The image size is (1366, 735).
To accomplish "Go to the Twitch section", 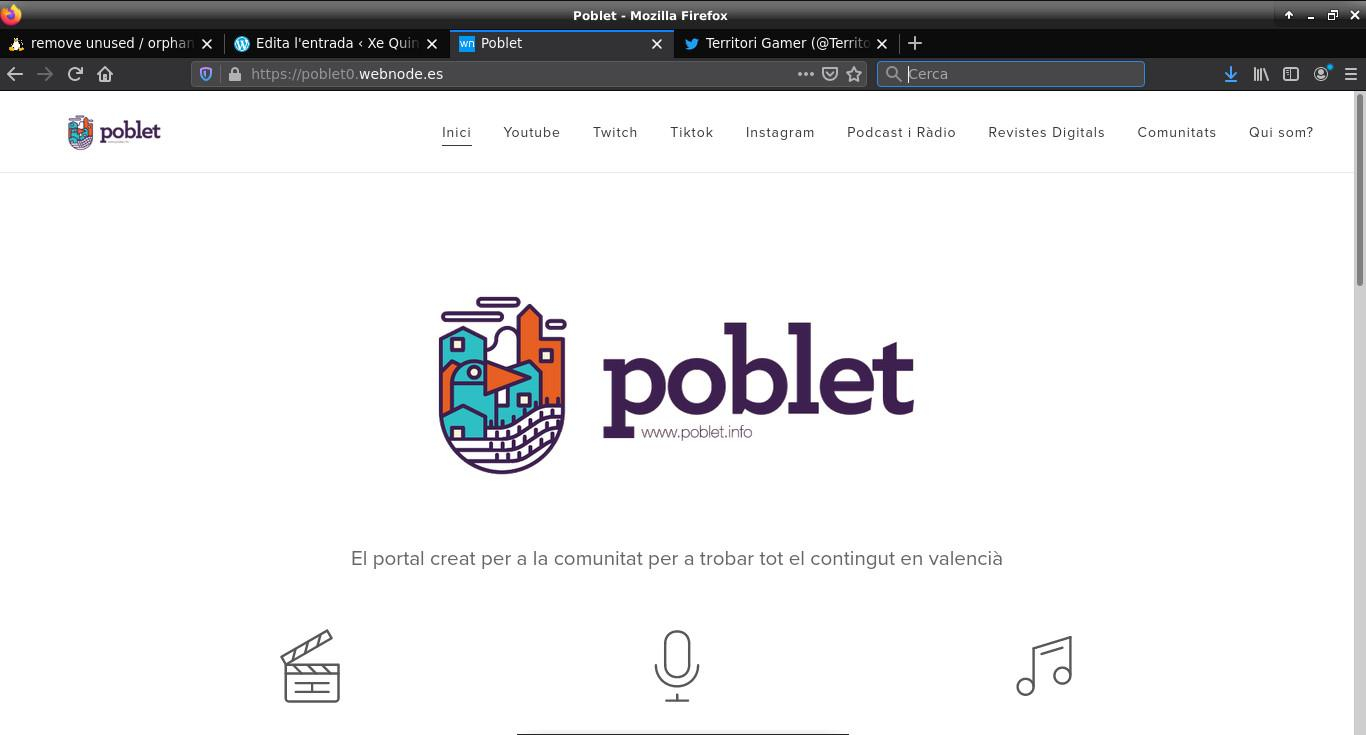I will (x=615, y=132).
